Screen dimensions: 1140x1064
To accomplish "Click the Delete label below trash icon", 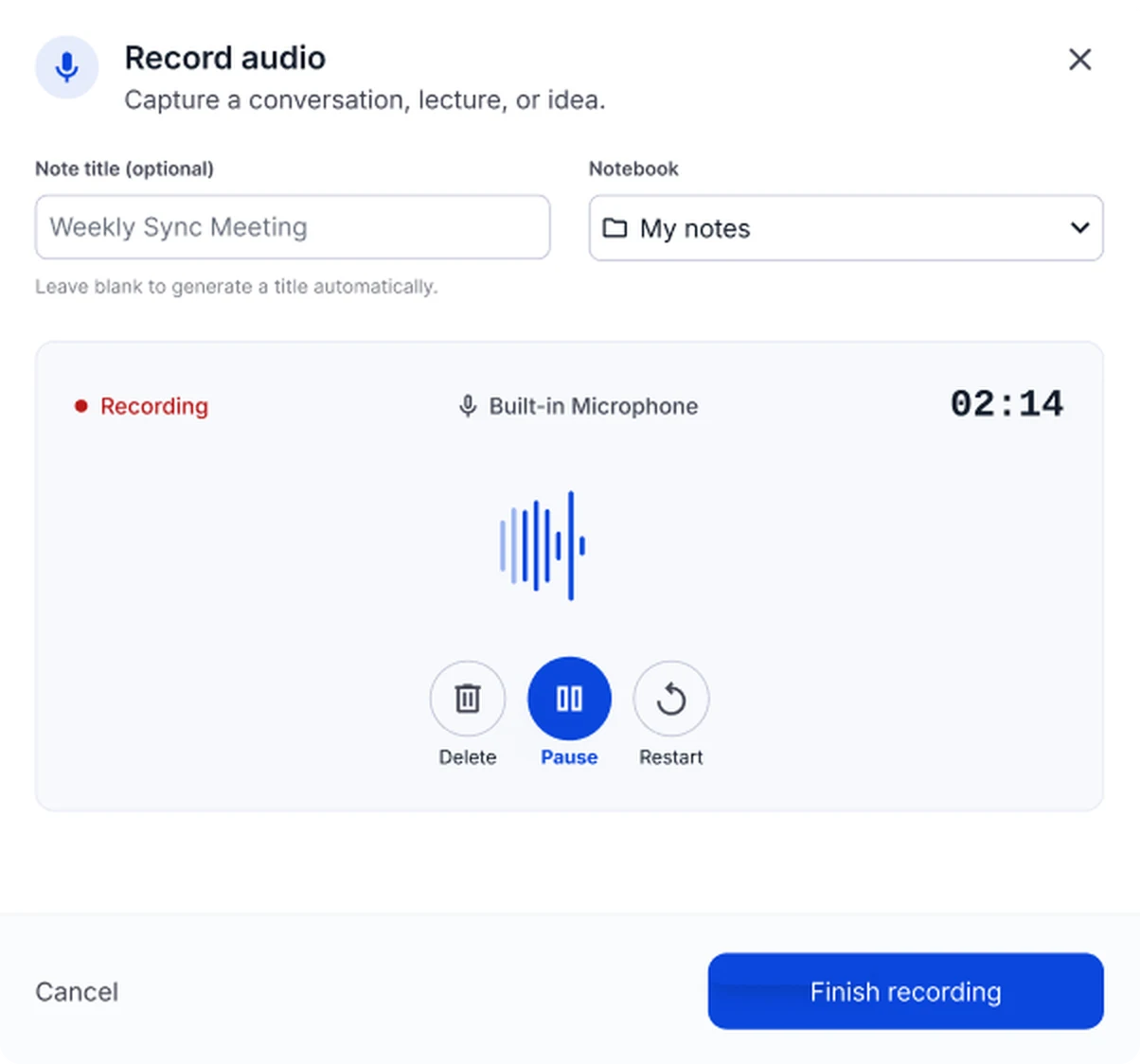I will click(468, 757).
